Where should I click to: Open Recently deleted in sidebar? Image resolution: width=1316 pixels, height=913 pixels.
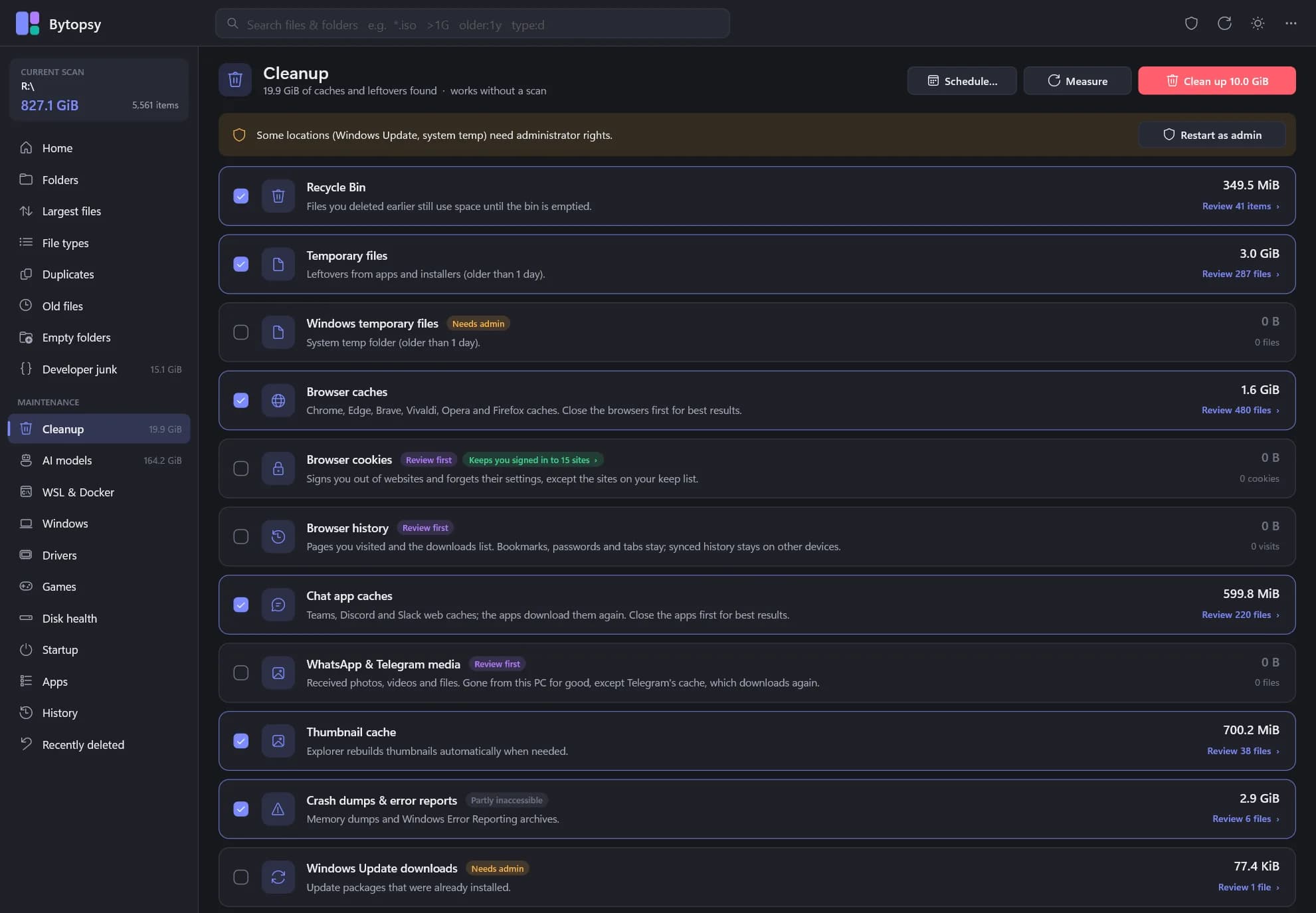[99, 745]
